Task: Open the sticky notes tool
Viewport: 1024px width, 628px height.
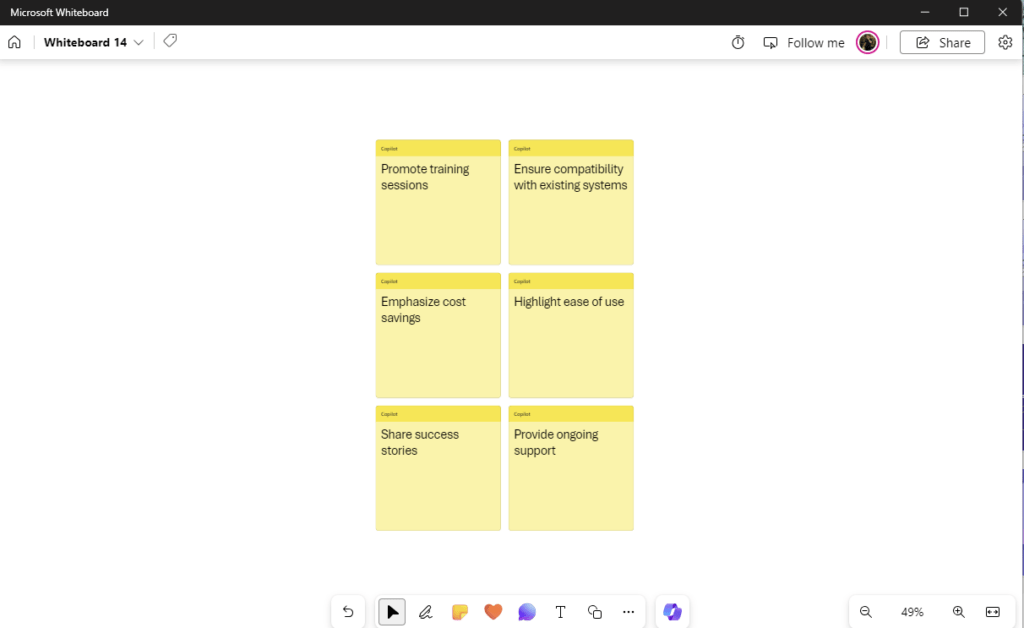Action: [x=460, y=612]
